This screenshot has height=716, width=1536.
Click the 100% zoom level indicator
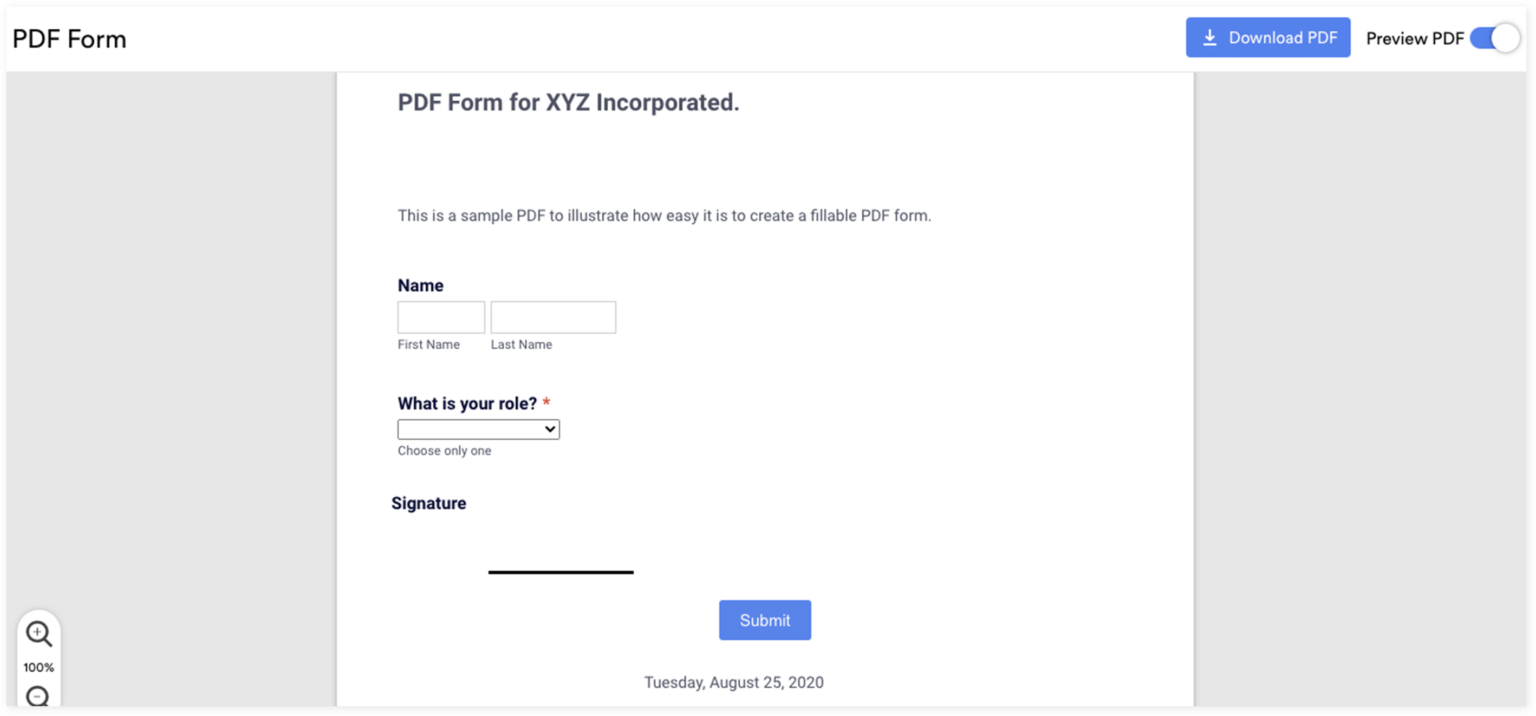pos(38,666)
